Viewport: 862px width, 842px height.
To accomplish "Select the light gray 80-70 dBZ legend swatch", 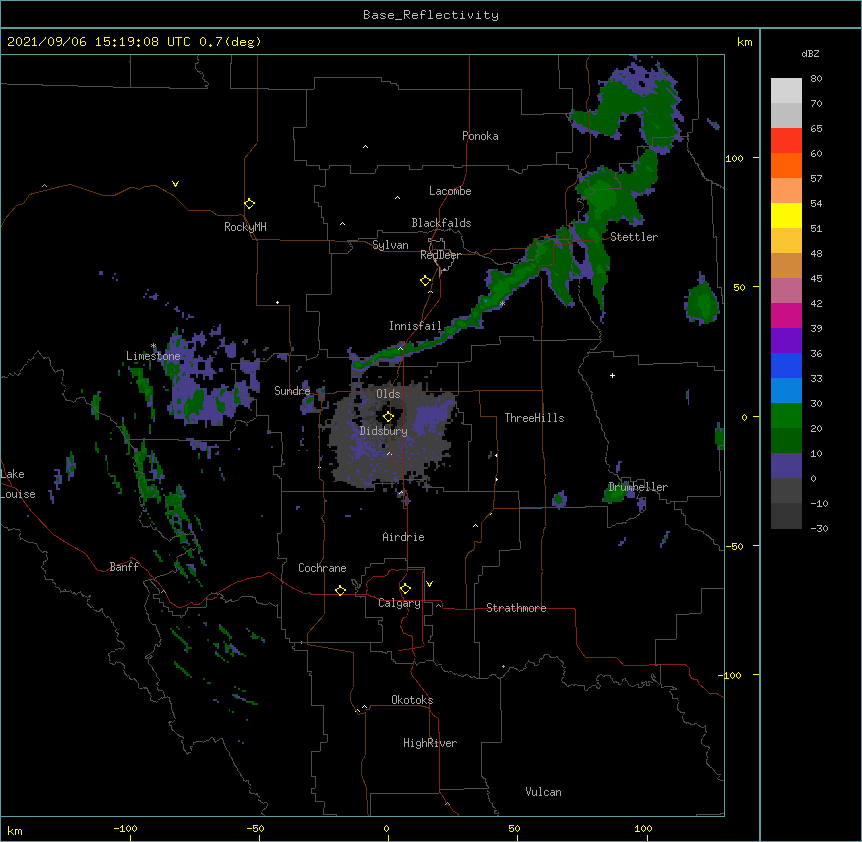I will 786,91.
